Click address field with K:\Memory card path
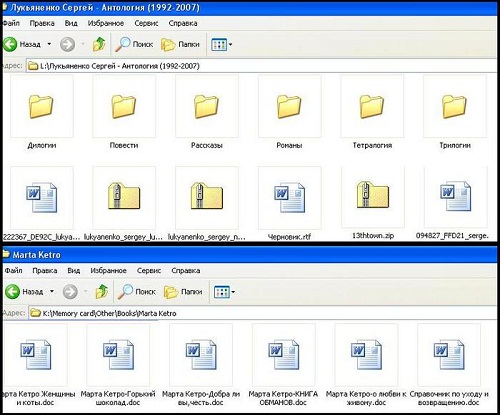The image size is (500, 415). [263, 313]
